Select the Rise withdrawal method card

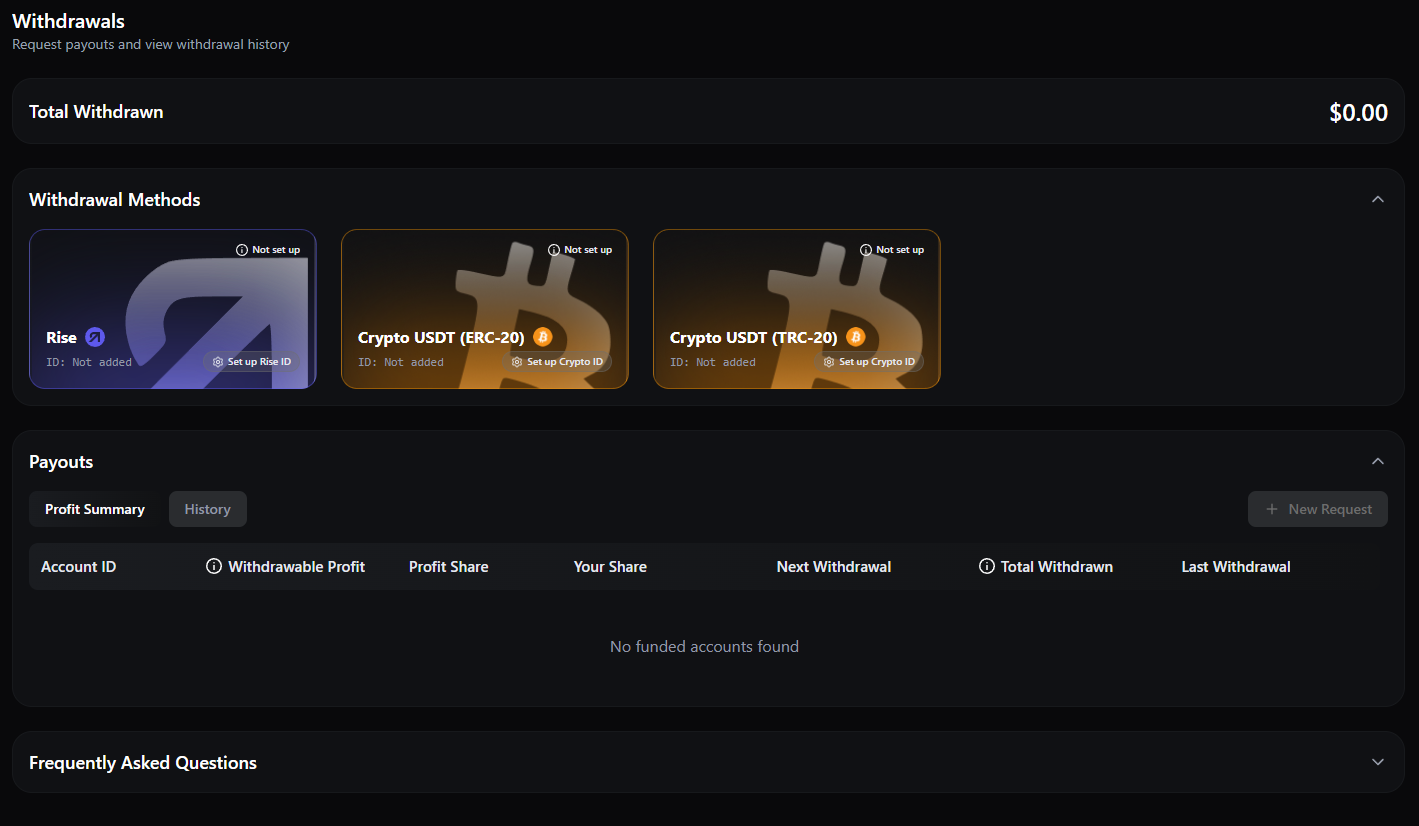tap(173, 309)
